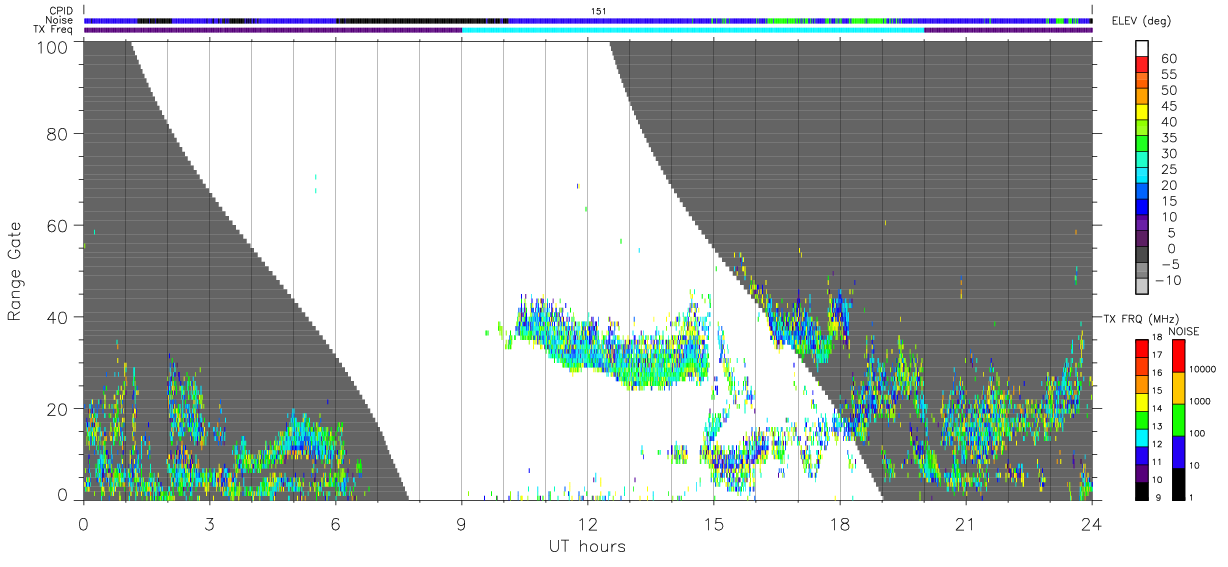
Task: Click the 60 label on Range Gate axis
Action: [58, 226]
